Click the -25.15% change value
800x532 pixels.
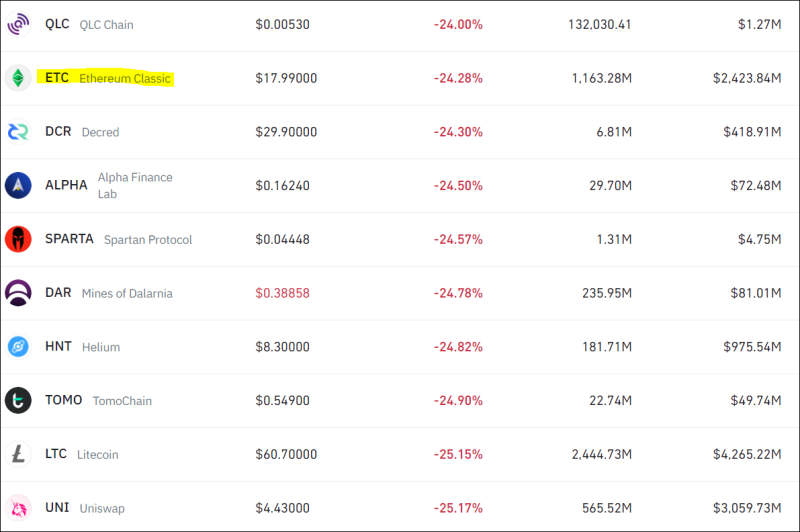pyautogui.click(x=458, y=454)
